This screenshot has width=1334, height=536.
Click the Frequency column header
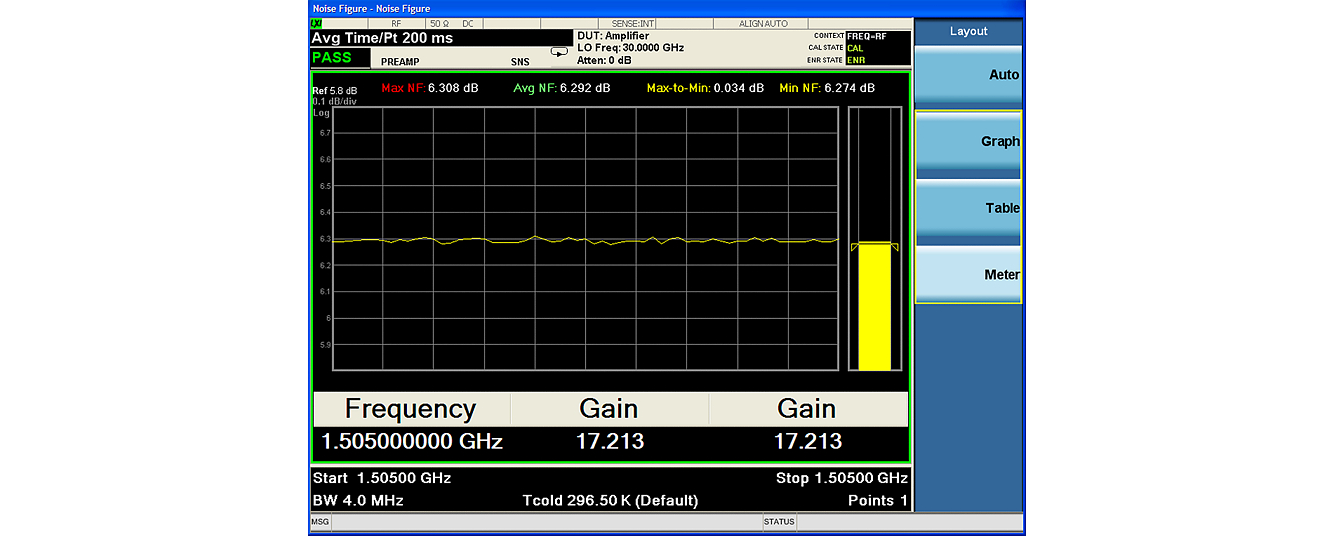coord(410,409)
